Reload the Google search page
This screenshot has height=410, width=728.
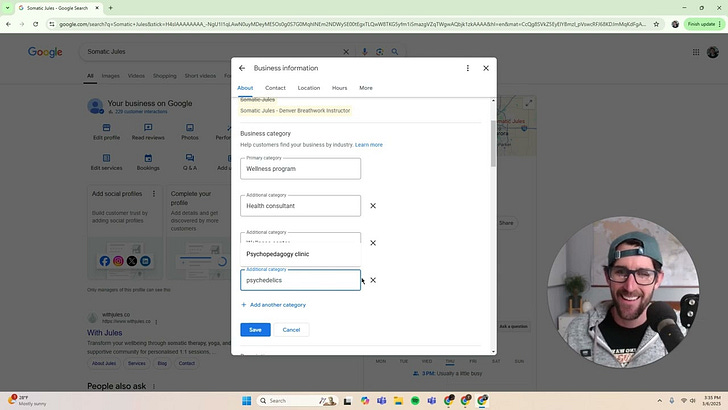tap(35, 24)
